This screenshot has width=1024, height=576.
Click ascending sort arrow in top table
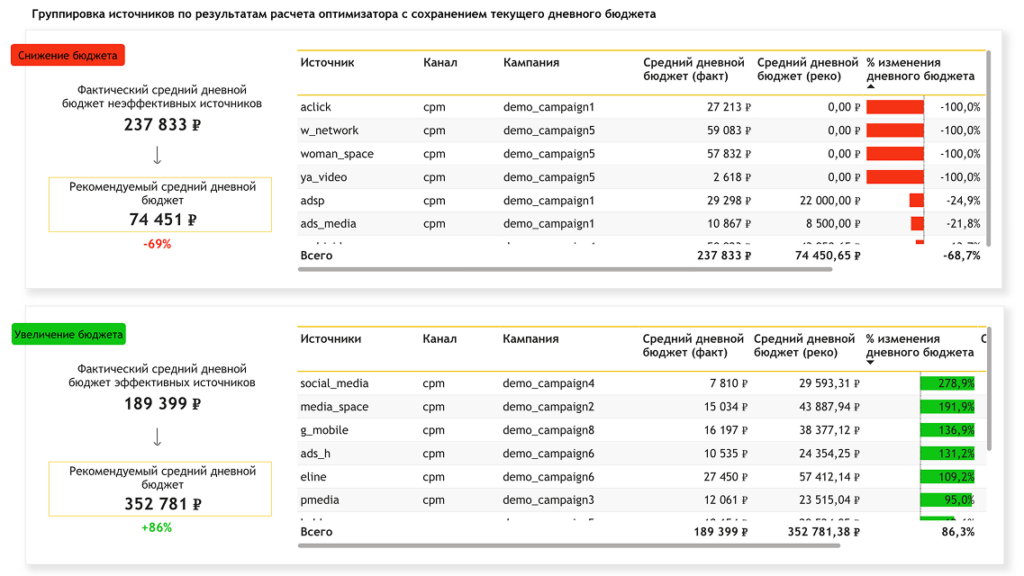[x=870, y=87]
